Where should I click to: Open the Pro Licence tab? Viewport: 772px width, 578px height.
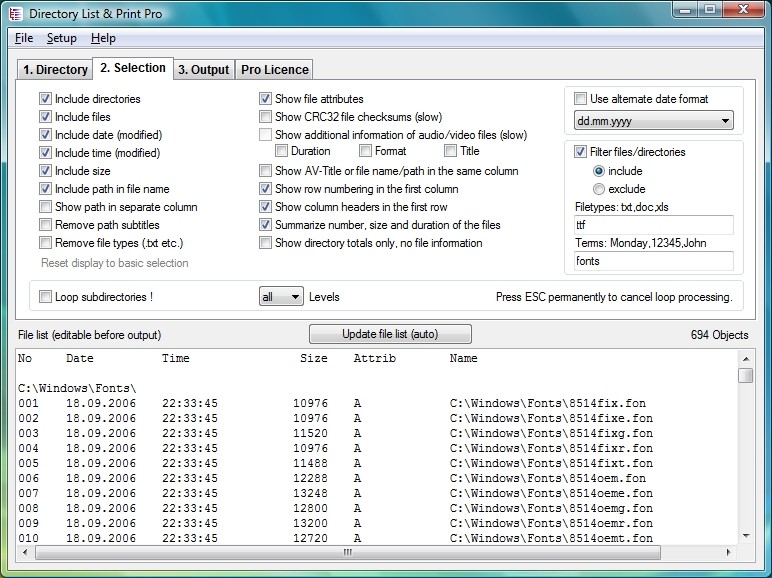tap(275, 70)
